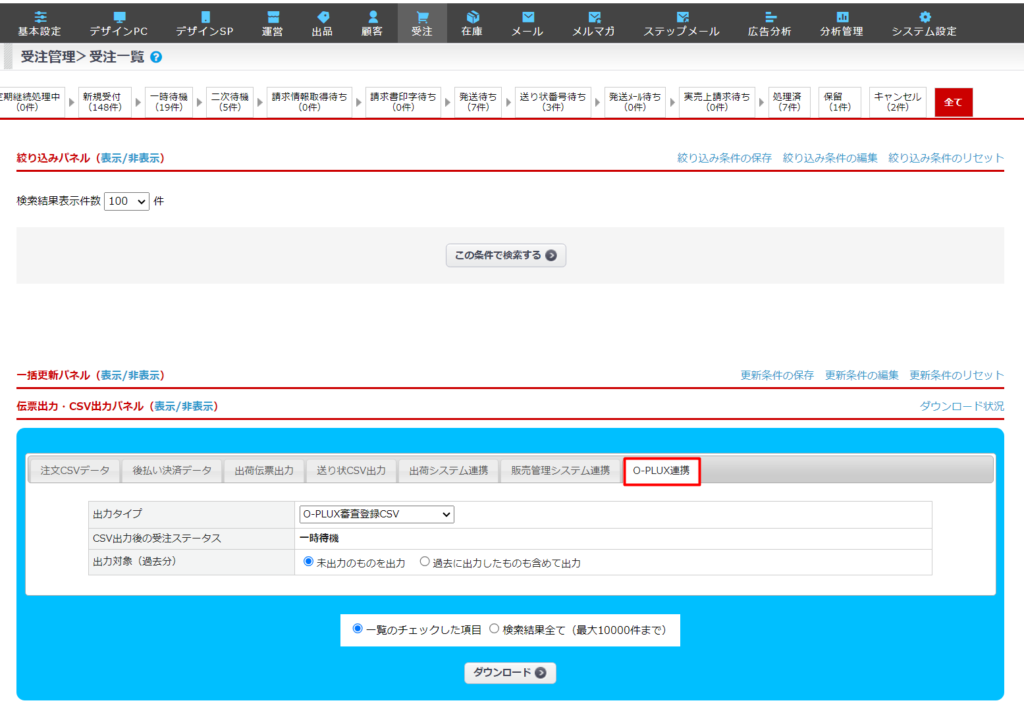Select 過去に出力したものも含めて出力 option
This screenshot has height=709, width=1024.
[x=425, y=563]
